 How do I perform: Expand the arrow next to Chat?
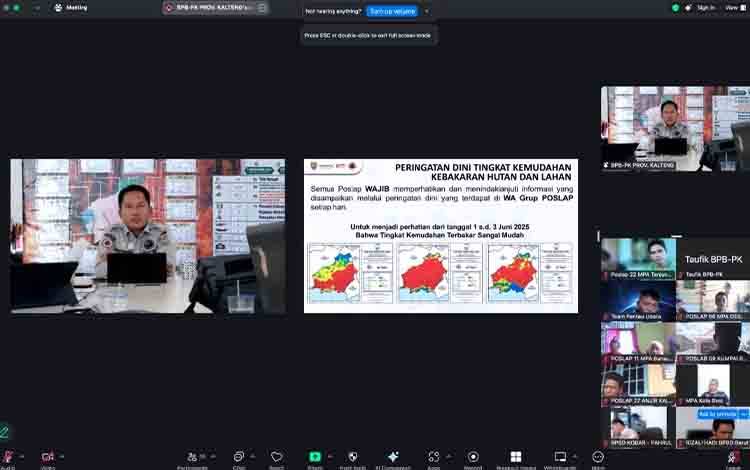[253, 457]
